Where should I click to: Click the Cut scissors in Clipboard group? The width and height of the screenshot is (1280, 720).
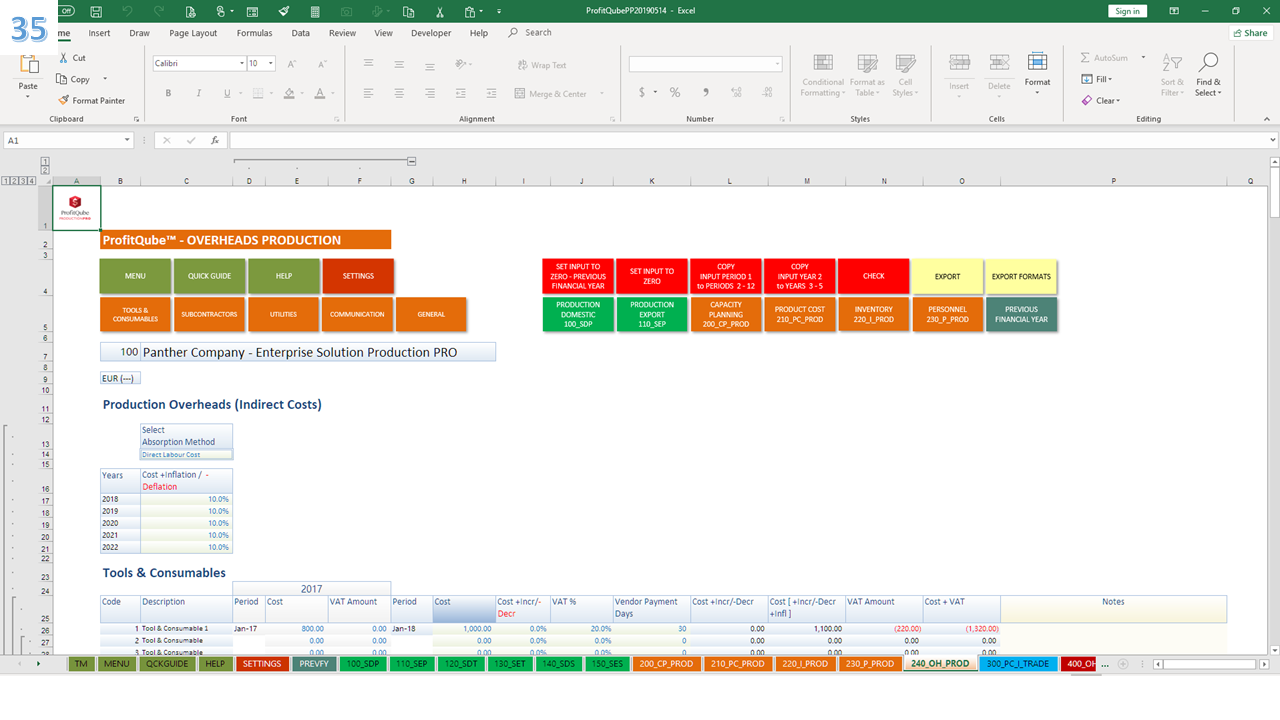pos(64,58)
